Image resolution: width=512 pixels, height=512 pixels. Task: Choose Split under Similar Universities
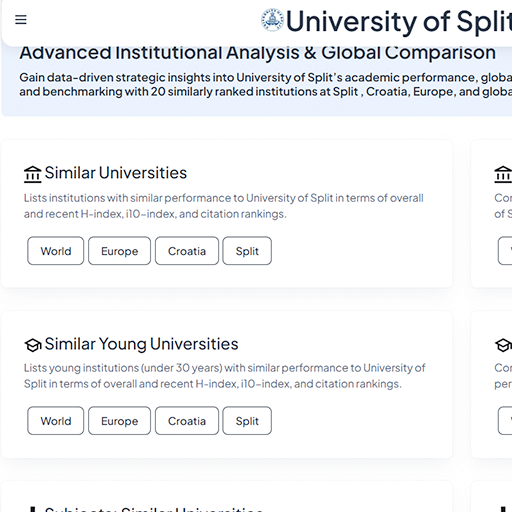point(247,251)
